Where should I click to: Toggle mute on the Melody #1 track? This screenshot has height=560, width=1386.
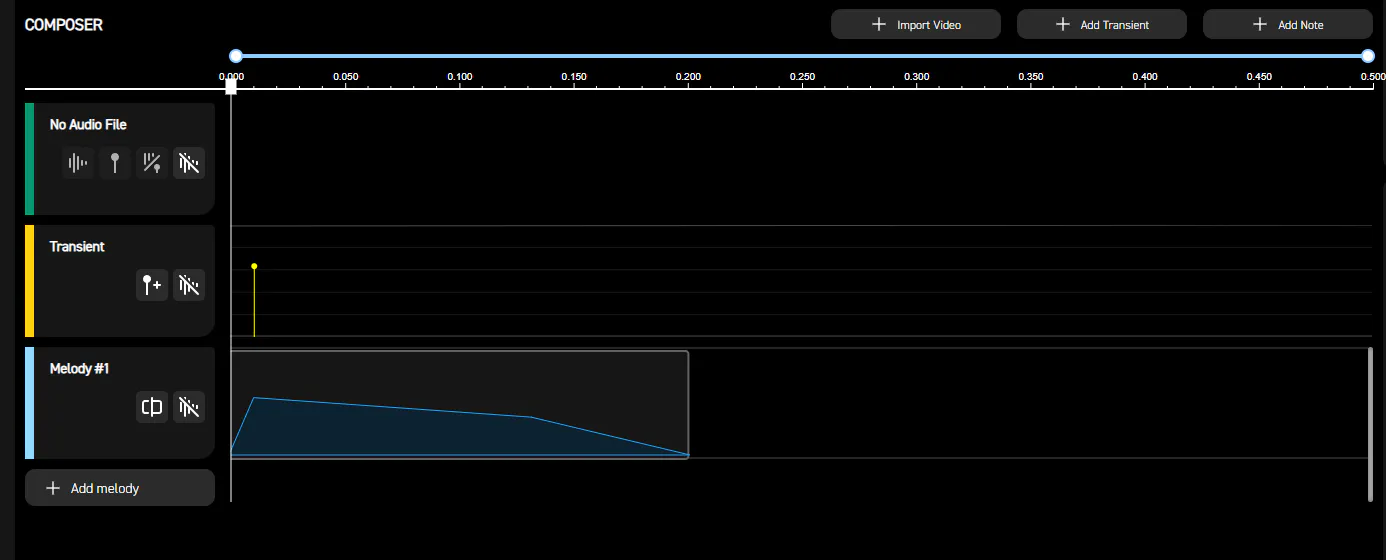click(189, 407)
